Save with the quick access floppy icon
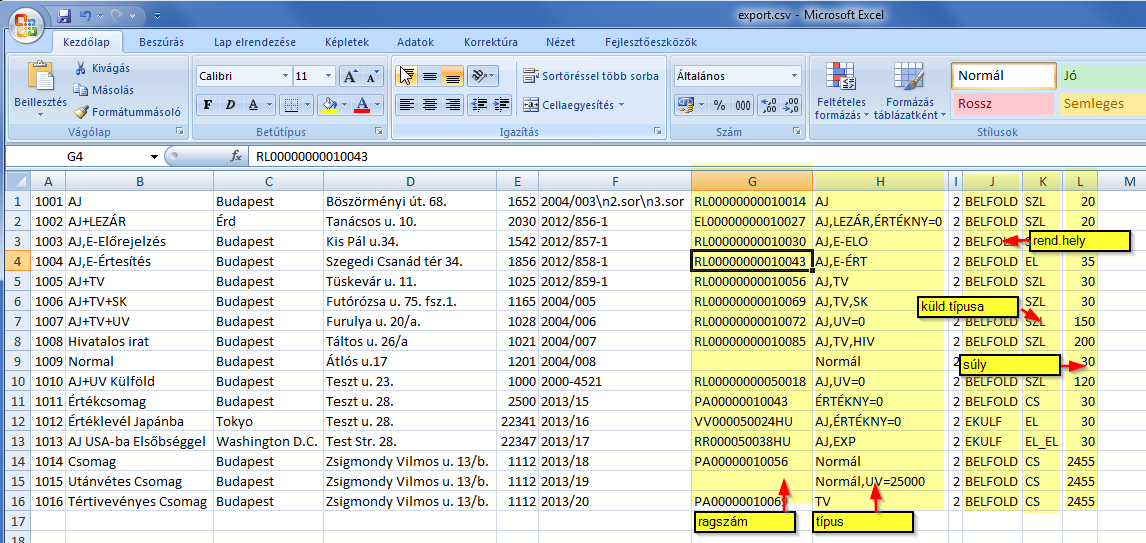 [64, 15]
